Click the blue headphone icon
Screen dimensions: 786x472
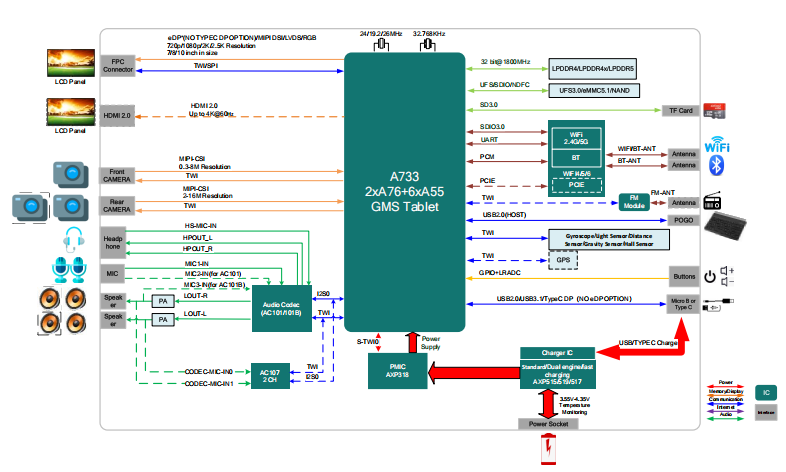[72, 239]
